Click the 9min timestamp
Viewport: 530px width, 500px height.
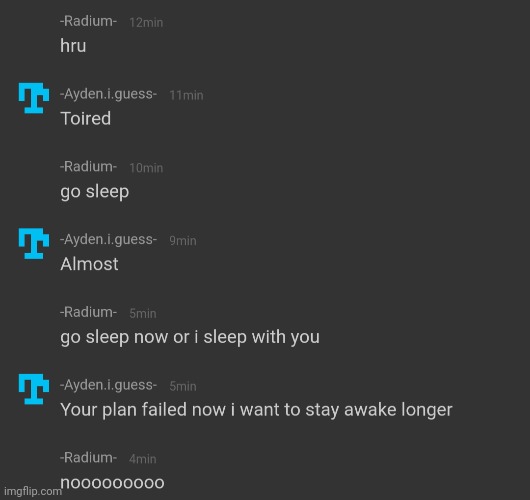(183, 241)
